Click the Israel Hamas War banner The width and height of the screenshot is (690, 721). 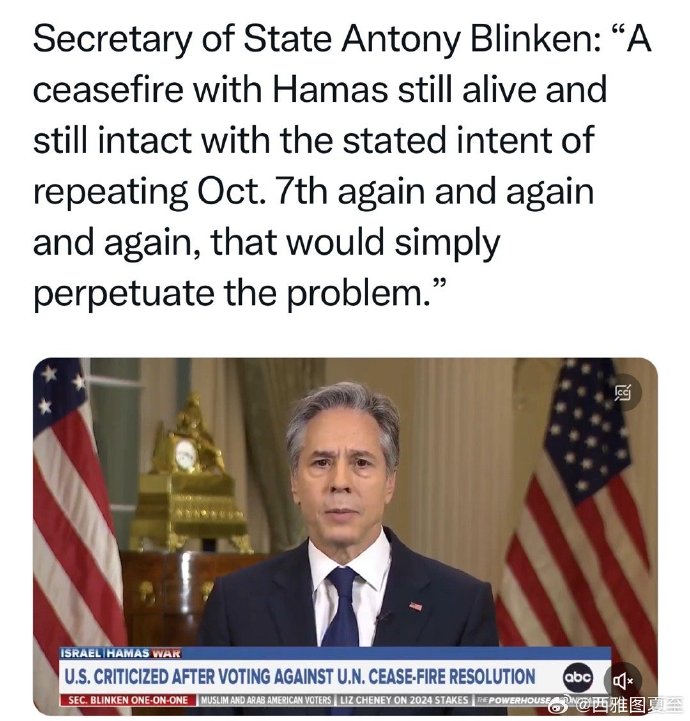tap(121, 652)
